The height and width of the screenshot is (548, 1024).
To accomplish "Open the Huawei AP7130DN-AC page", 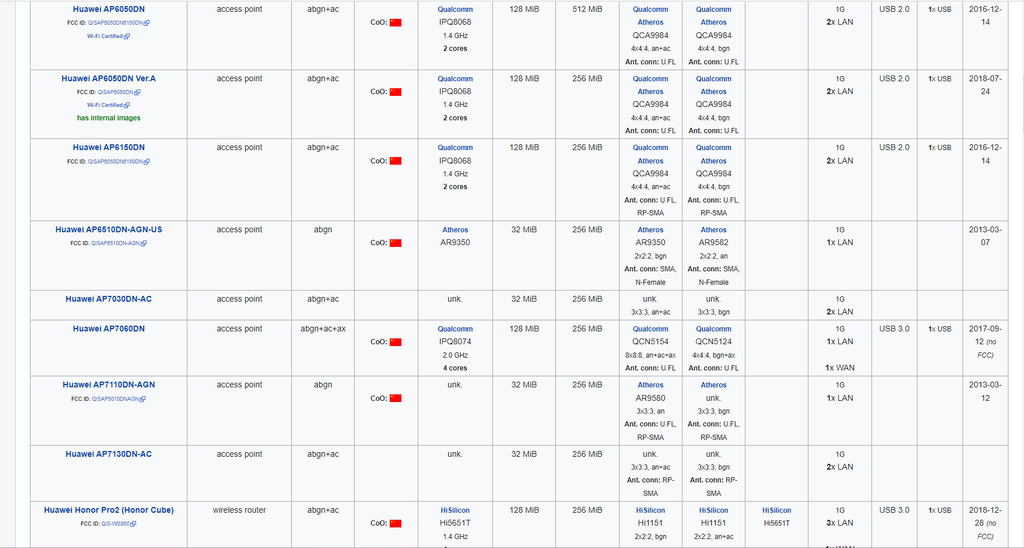I will [109, 454].
